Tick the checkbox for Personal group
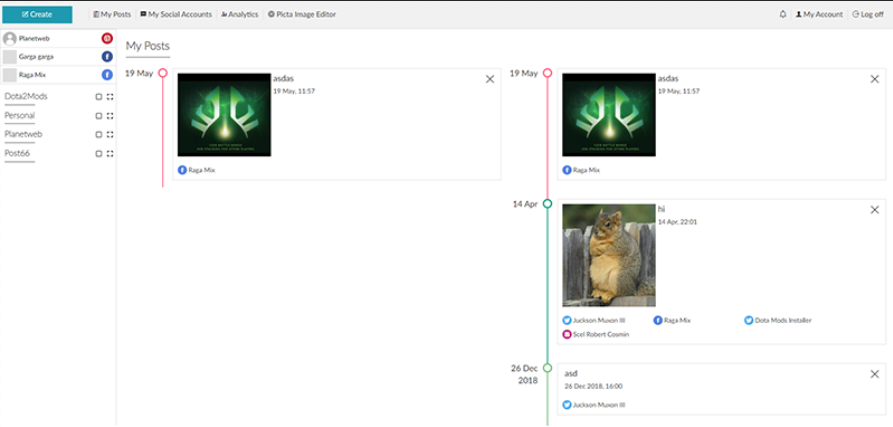Screen dimensions: 893x427 point(98,116)
